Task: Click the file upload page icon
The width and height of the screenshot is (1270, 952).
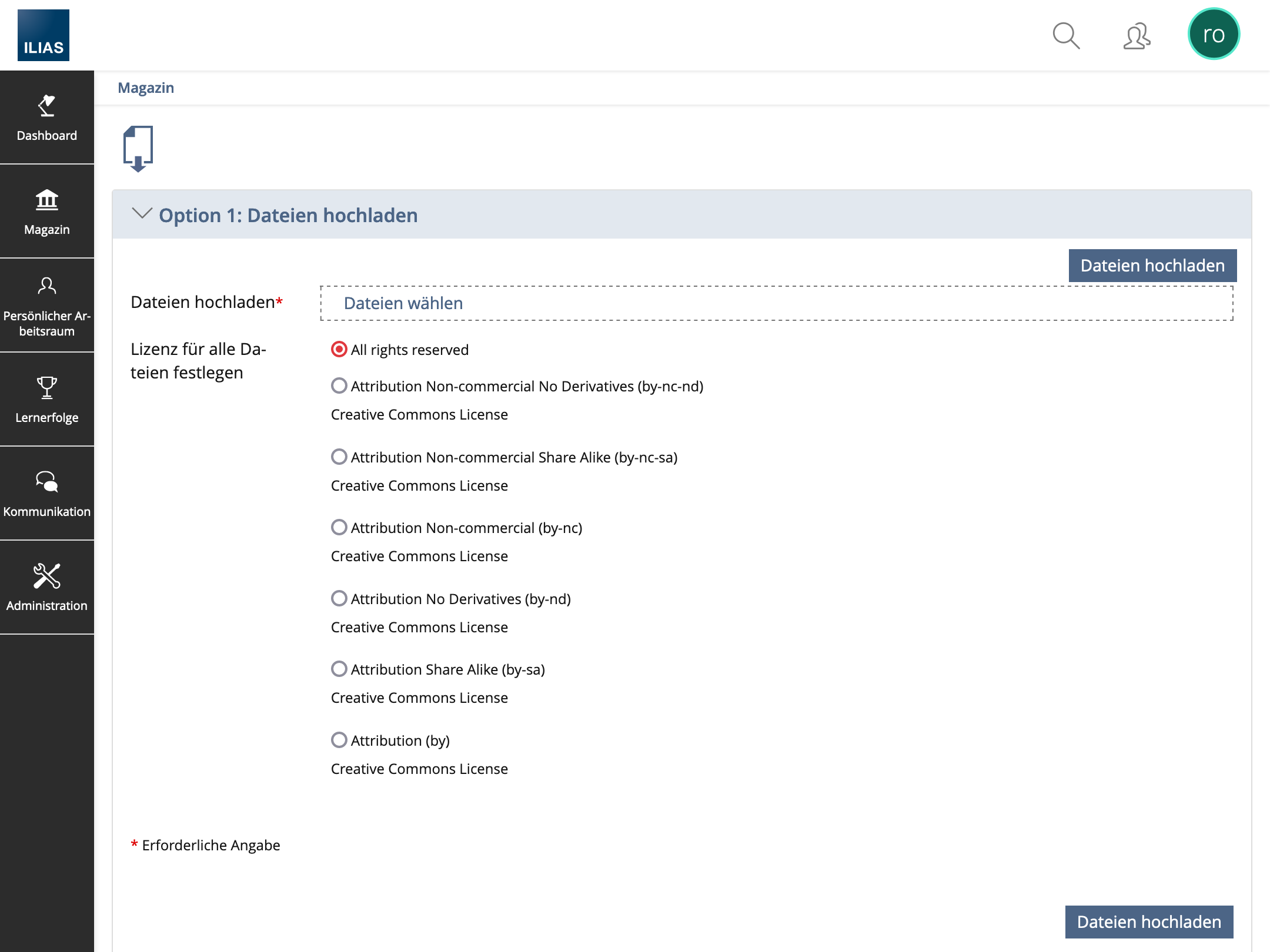Action: point(138,148)
